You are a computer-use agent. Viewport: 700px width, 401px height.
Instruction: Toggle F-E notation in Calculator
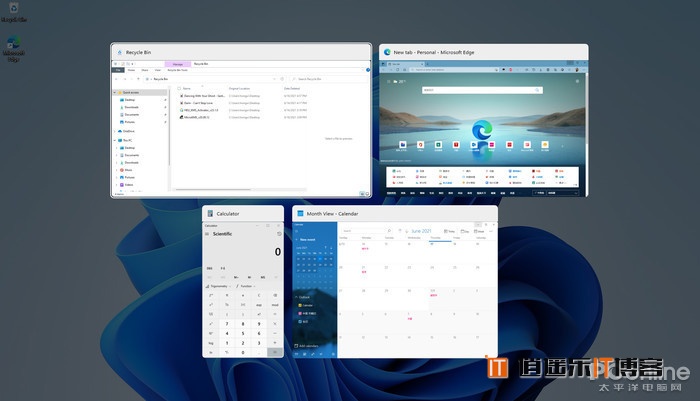223,268
